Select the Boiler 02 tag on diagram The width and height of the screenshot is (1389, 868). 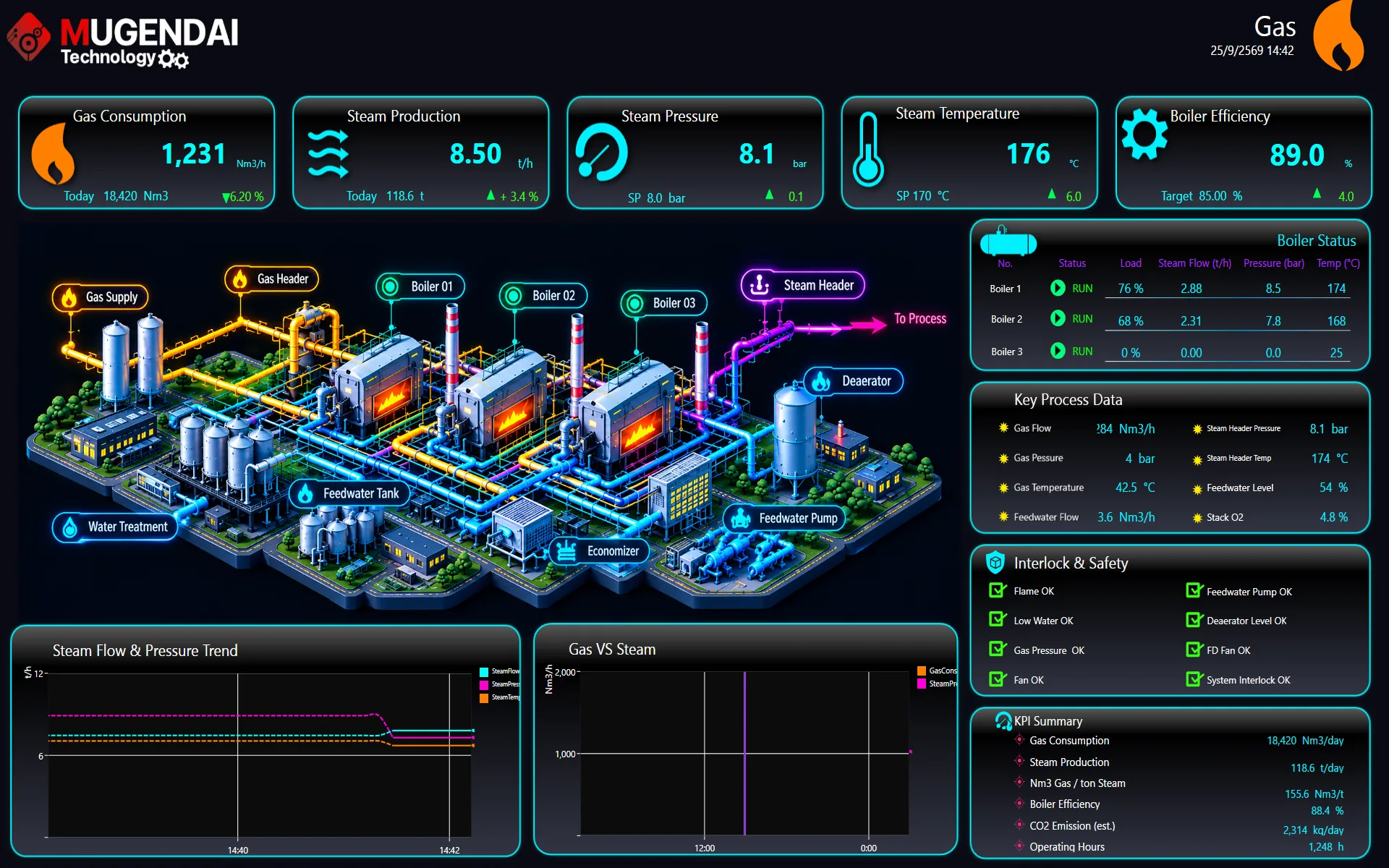543,296
